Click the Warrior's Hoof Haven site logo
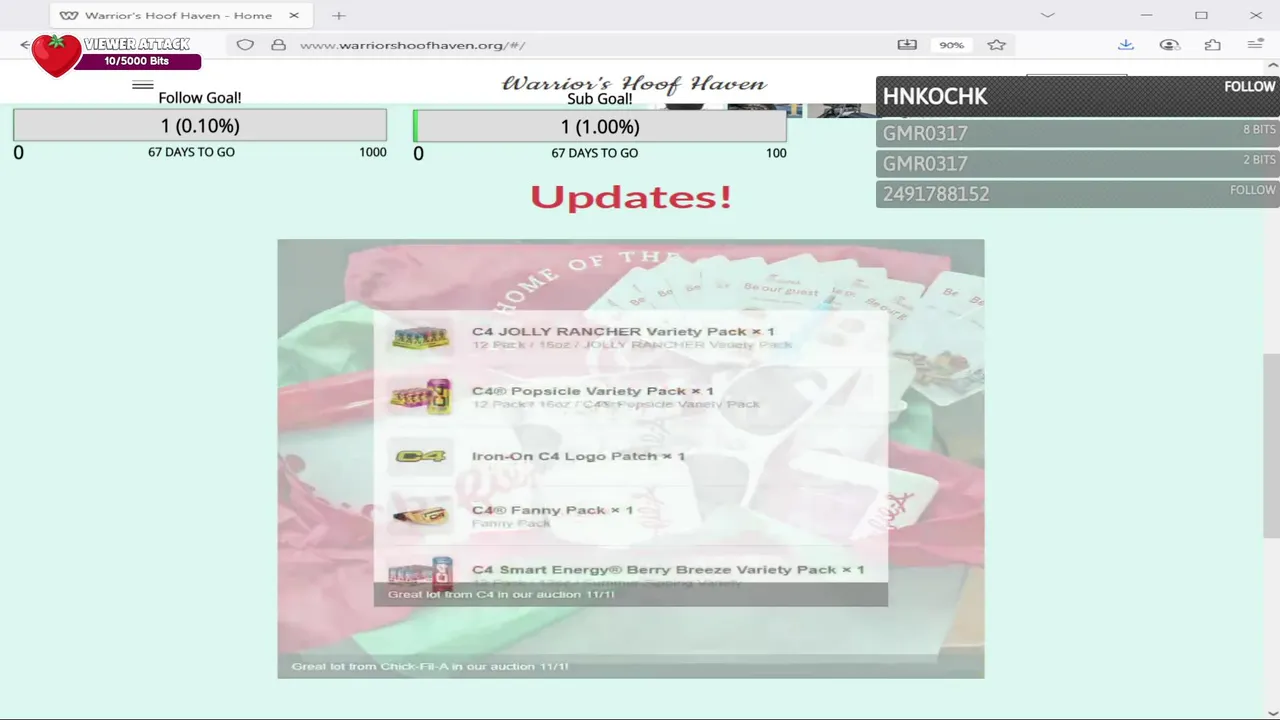The height and width of the screenshot is (720, 1280). (634, 84)
